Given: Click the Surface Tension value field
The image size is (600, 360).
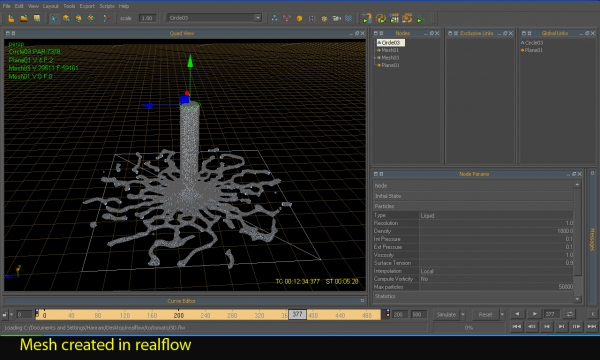Looking at the screenshot, I should click(496, 263).
